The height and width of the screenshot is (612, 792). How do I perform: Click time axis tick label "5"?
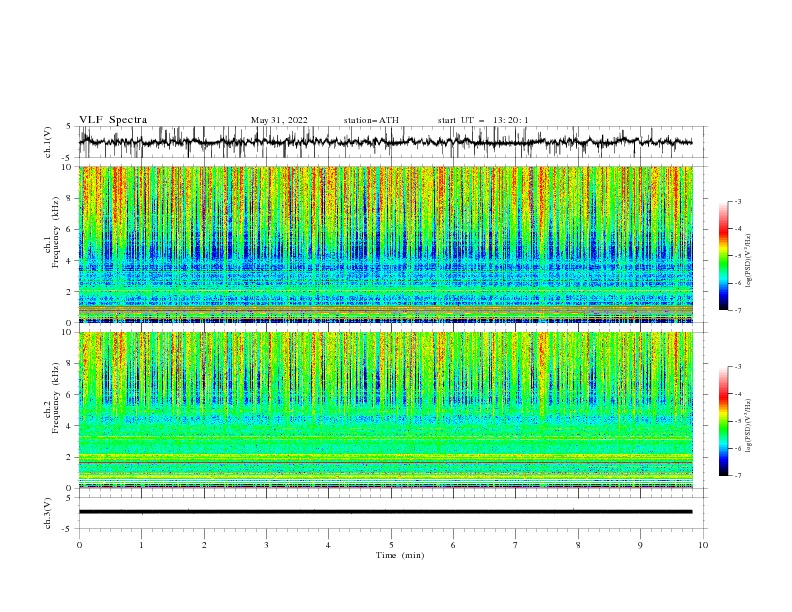click(391, 545)
